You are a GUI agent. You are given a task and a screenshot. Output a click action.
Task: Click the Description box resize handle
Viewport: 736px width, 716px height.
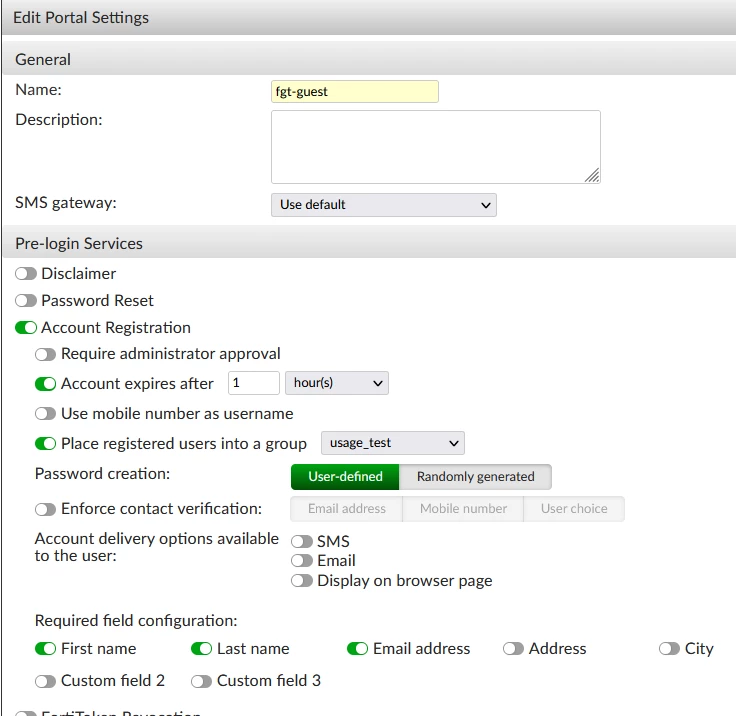(x=592, y=175)
